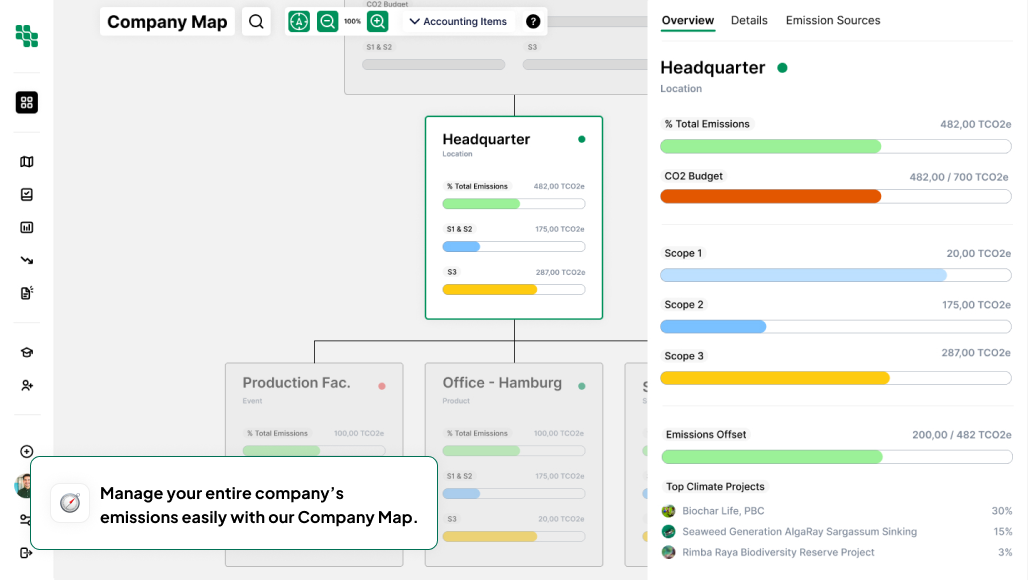
Task: Open the Emission Sources tab
Action: pos(833,20)
